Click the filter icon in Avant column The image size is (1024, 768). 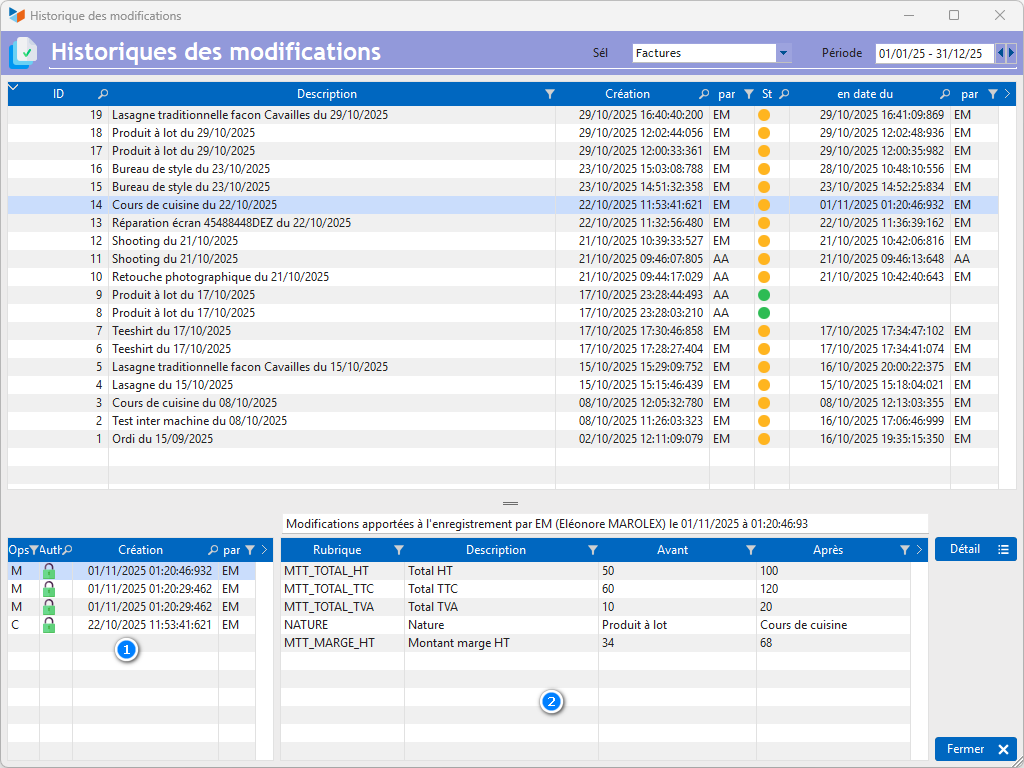click(x=751, y=550)
